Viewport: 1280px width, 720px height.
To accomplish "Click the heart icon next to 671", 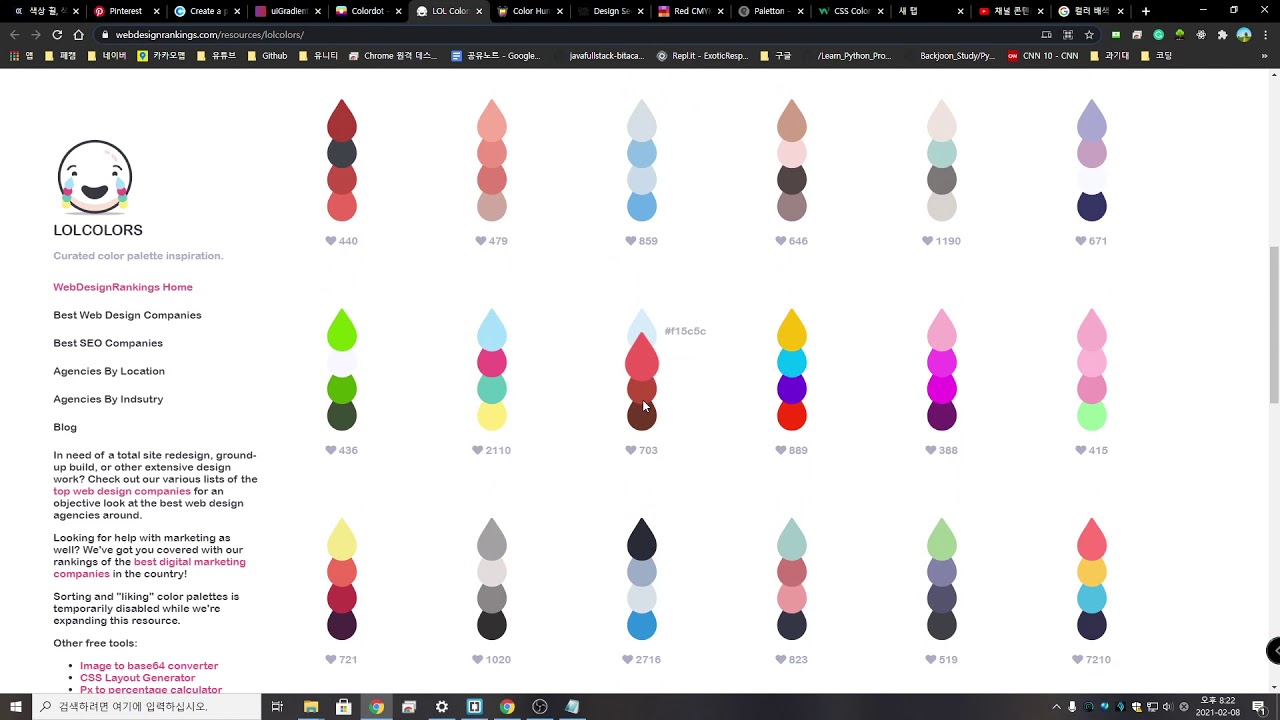I will point(1081,241).
